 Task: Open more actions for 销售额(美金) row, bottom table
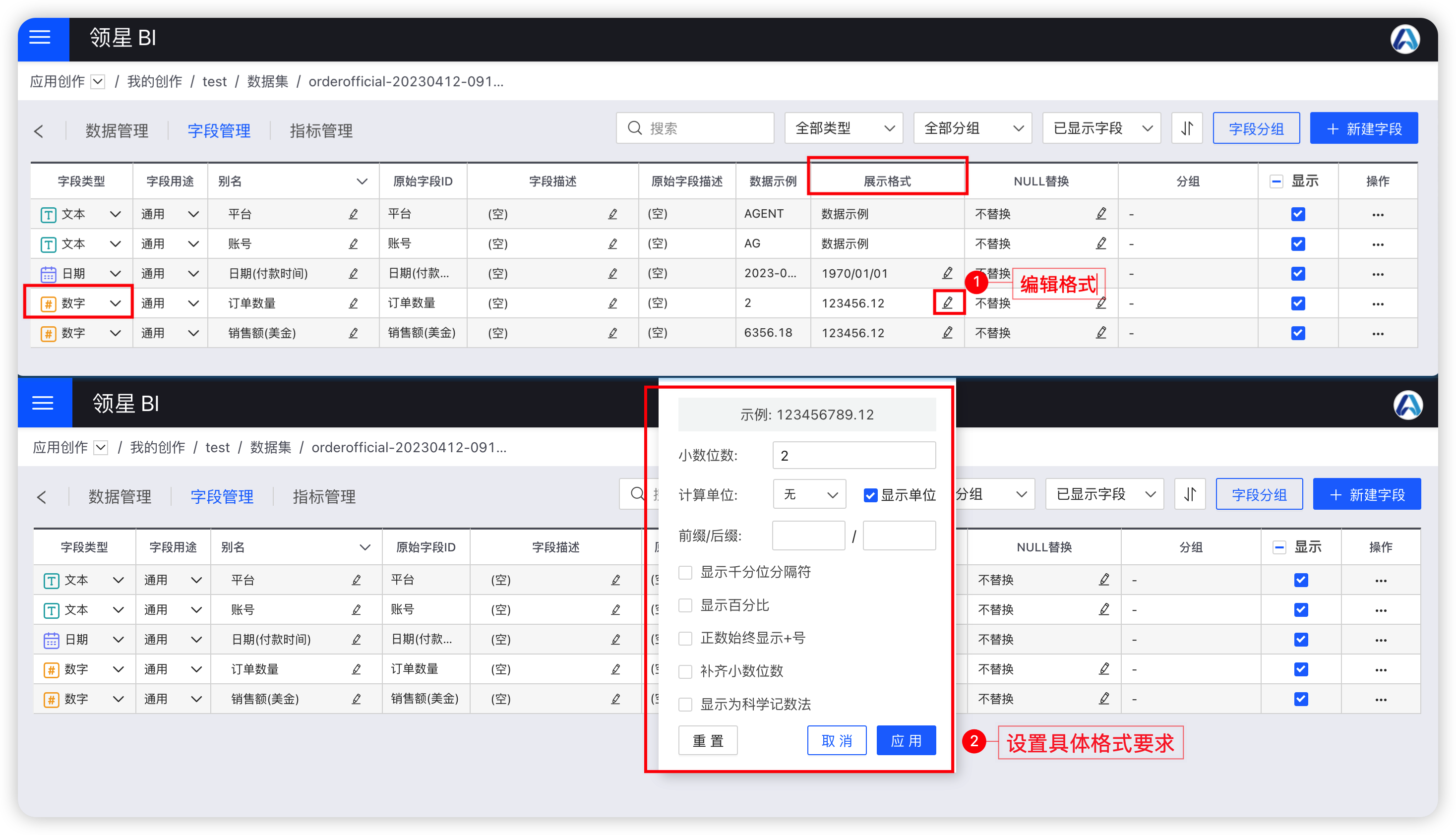[1380, 699]
